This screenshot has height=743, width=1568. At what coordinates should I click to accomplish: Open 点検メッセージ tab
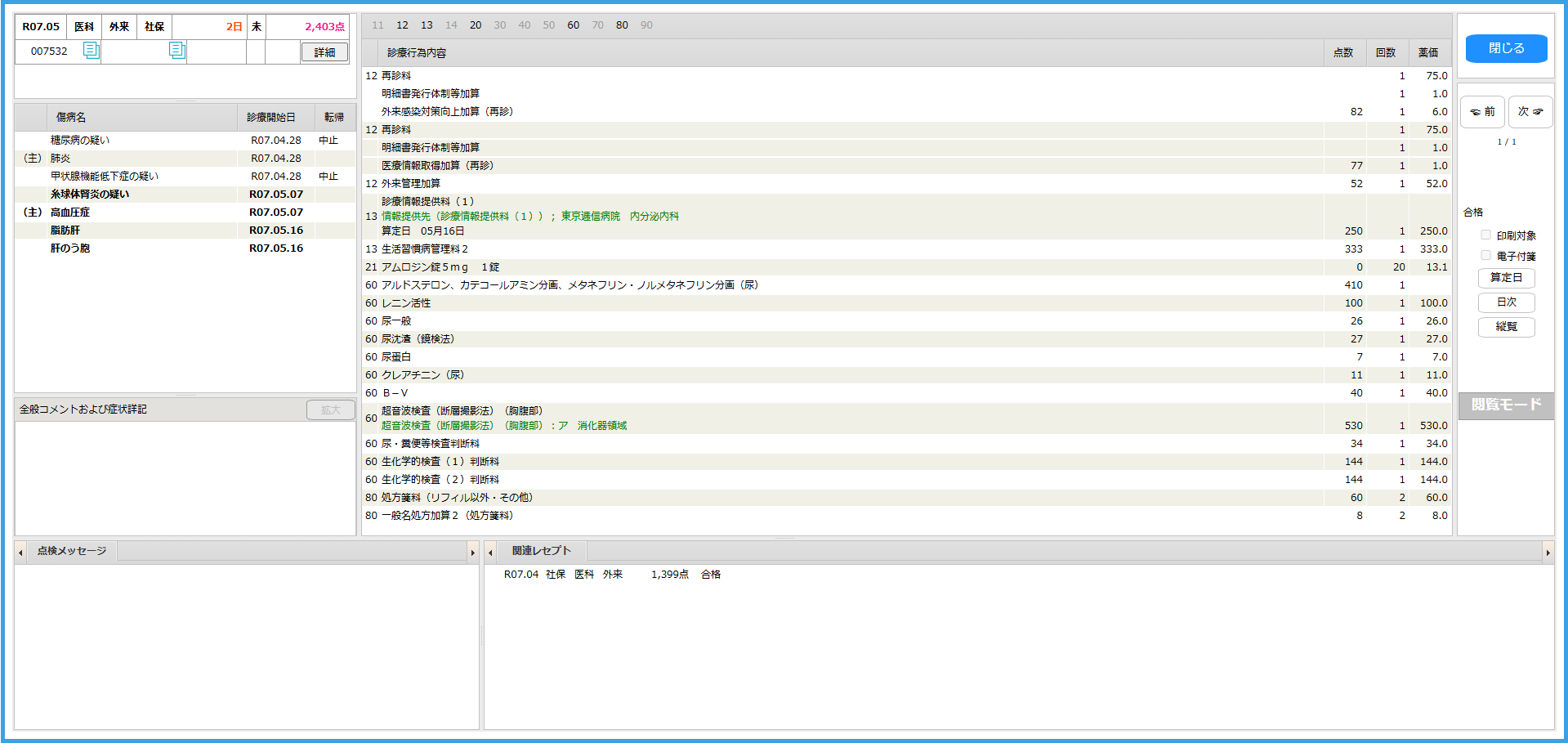[72, 552]
